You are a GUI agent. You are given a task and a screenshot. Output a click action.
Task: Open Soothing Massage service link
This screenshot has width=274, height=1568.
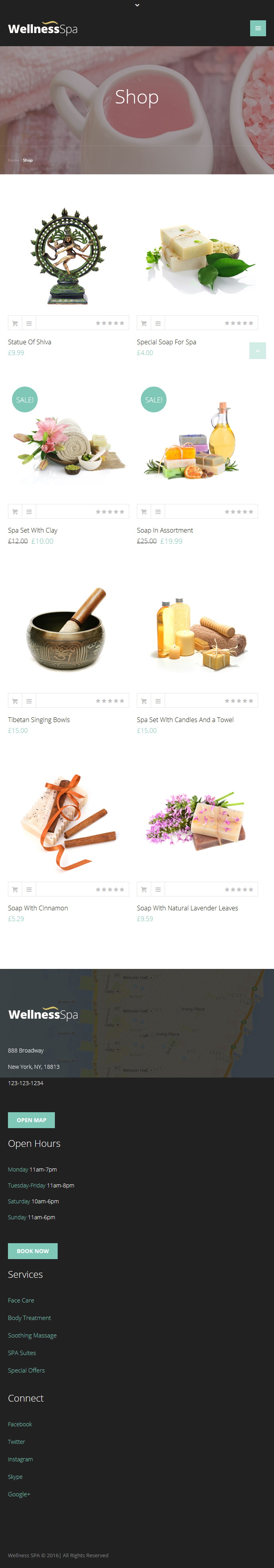click(32, 1336)
